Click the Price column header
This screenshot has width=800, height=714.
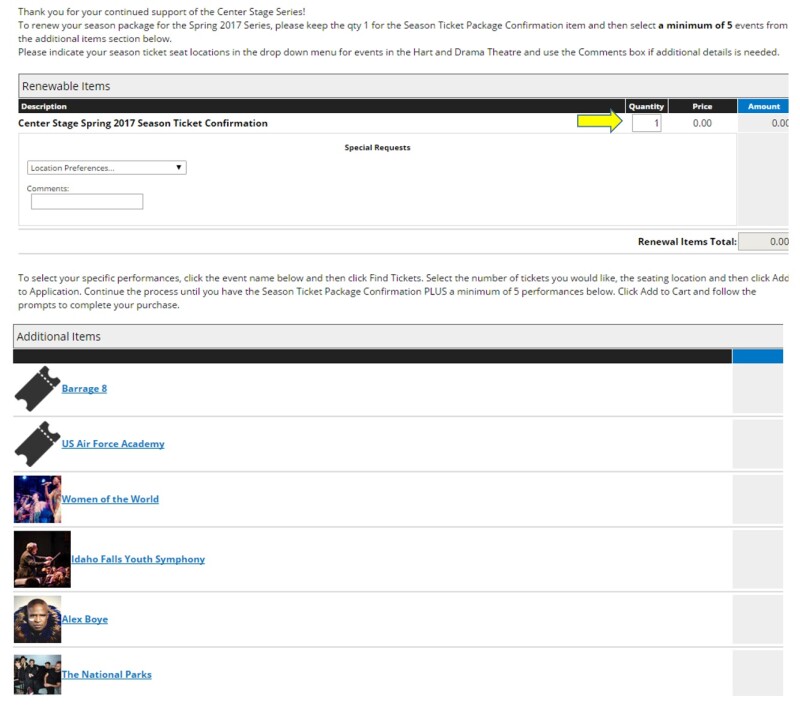(702, 106)
